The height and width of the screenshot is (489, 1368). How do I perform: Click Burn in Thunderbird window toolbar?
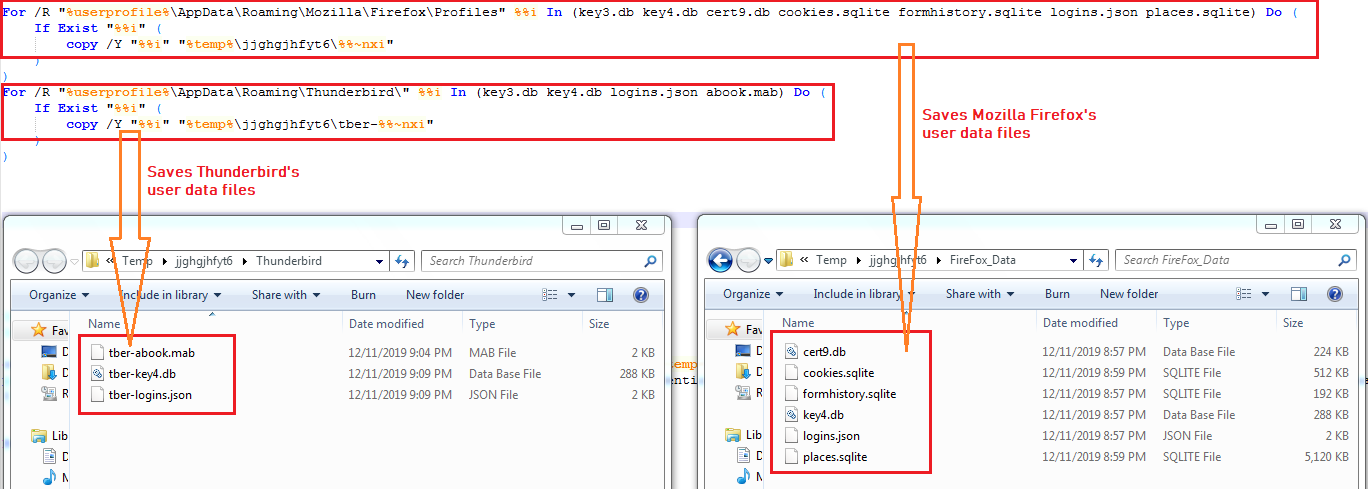363,295
